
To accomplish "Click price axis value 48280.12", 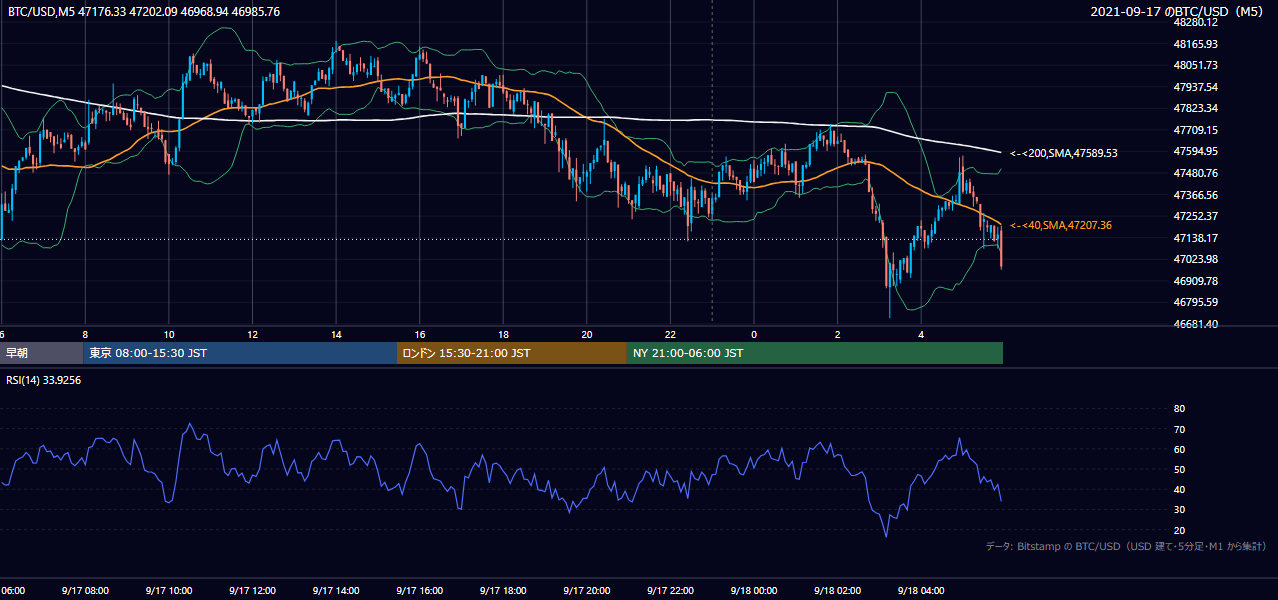I will [1195, 22].
